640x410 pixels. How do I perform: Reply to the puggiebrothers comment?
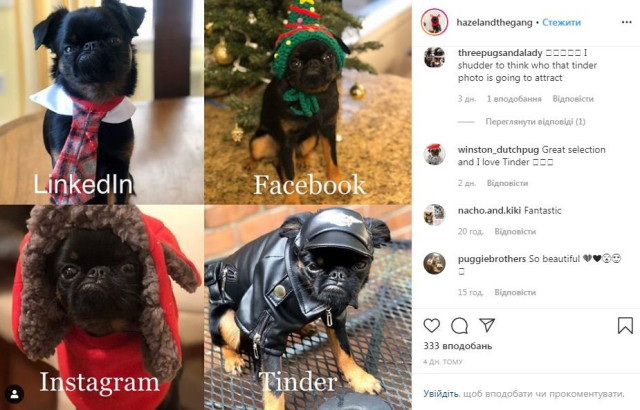coord(515,293)
